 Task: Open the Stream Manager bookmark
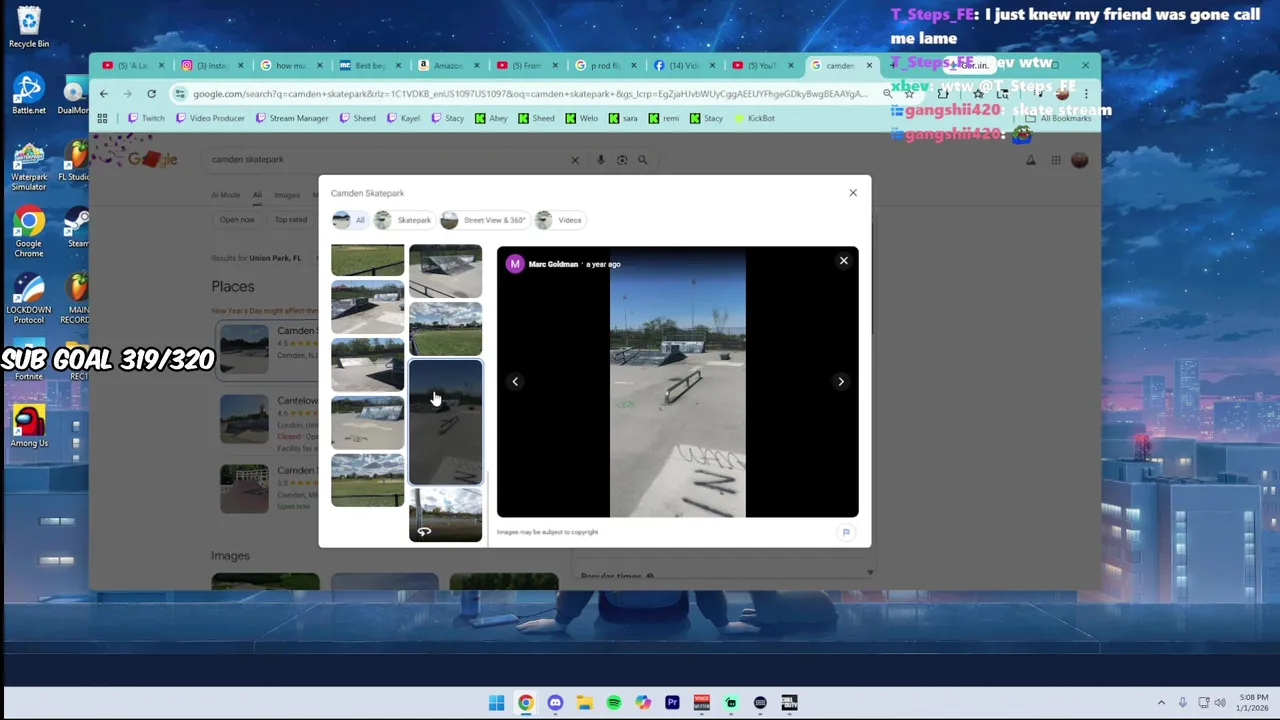click(x=292, y=118)
